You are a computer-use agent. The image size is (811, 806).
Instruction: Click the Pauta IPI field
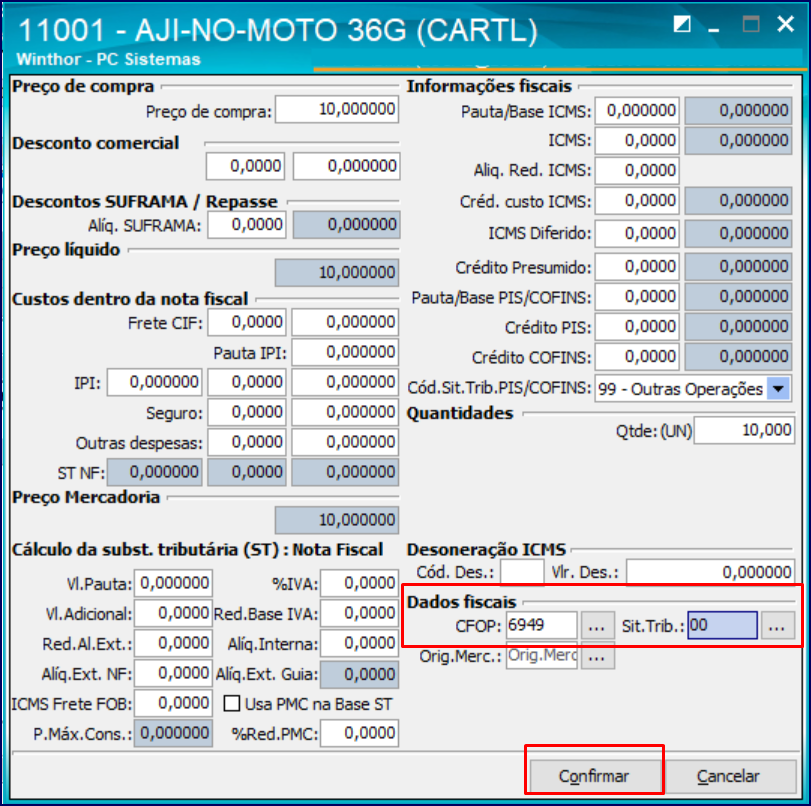tap(345, 352)
